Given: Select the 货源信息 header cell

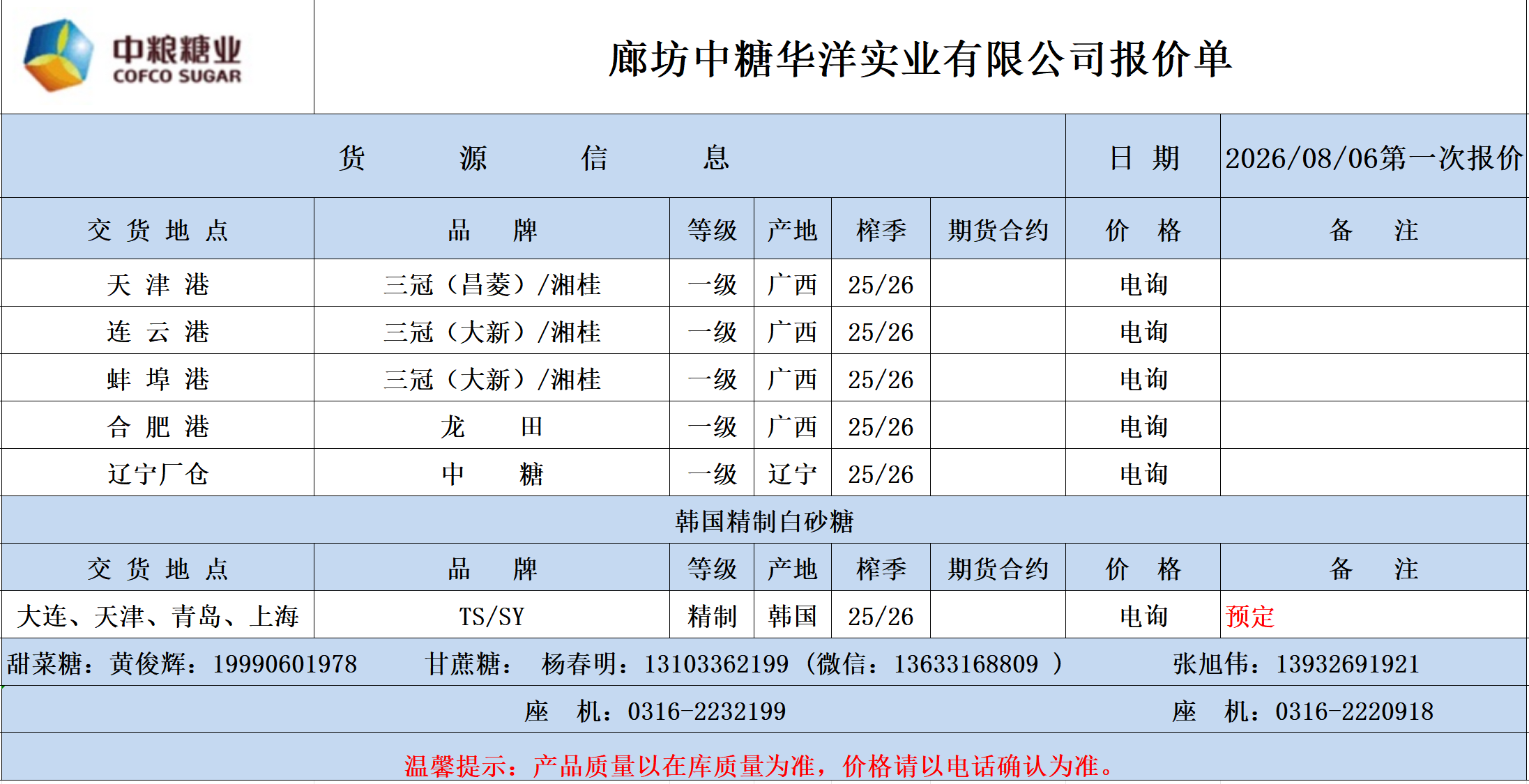Looking at the screenshot, I should point(533,156).
